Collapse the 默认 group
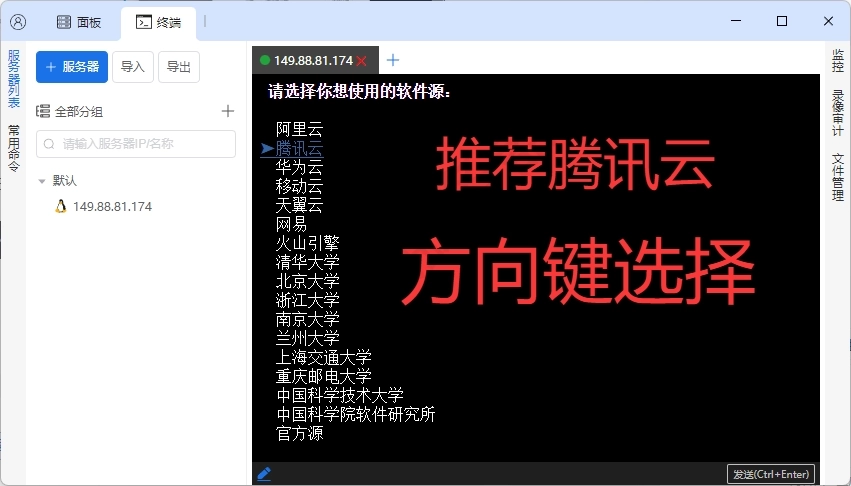This screenshot has width=851, height=486. tap(42, 181)
